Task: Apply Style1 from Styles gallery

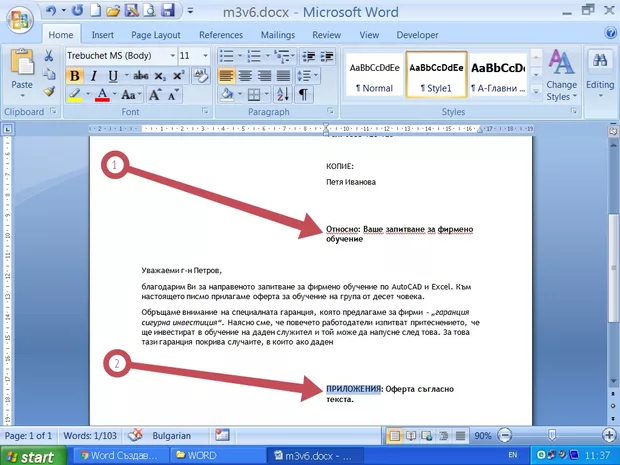Action: (x=436, y=75)
